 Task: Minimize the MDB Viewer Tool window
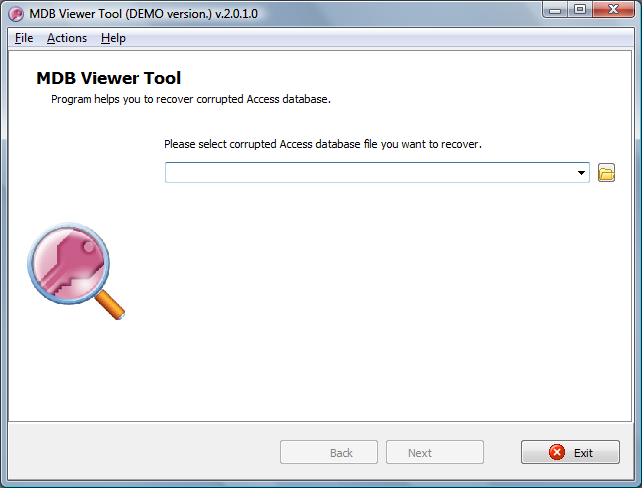point(555,10)
